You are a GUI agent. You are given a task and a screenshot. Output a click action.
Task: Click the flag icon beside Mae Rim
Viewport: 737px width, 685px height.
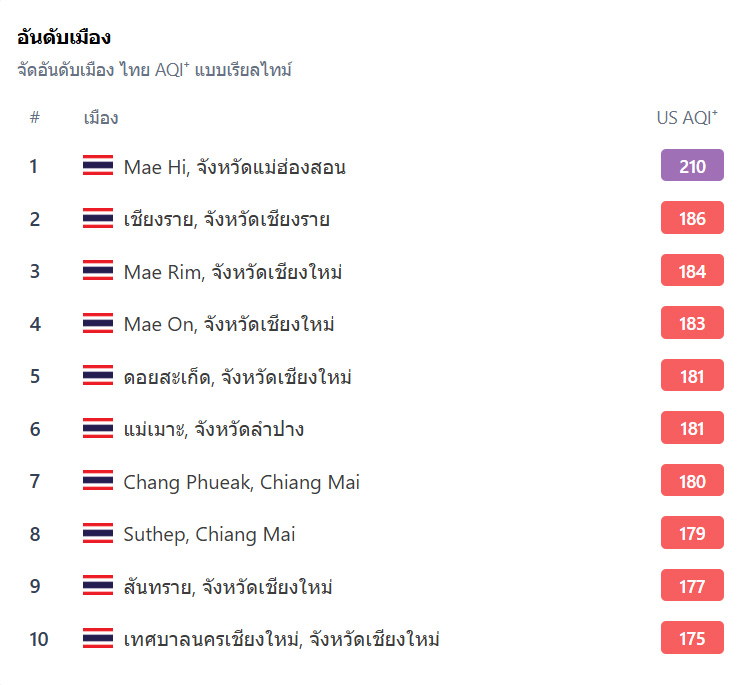(x=98, y=270)
